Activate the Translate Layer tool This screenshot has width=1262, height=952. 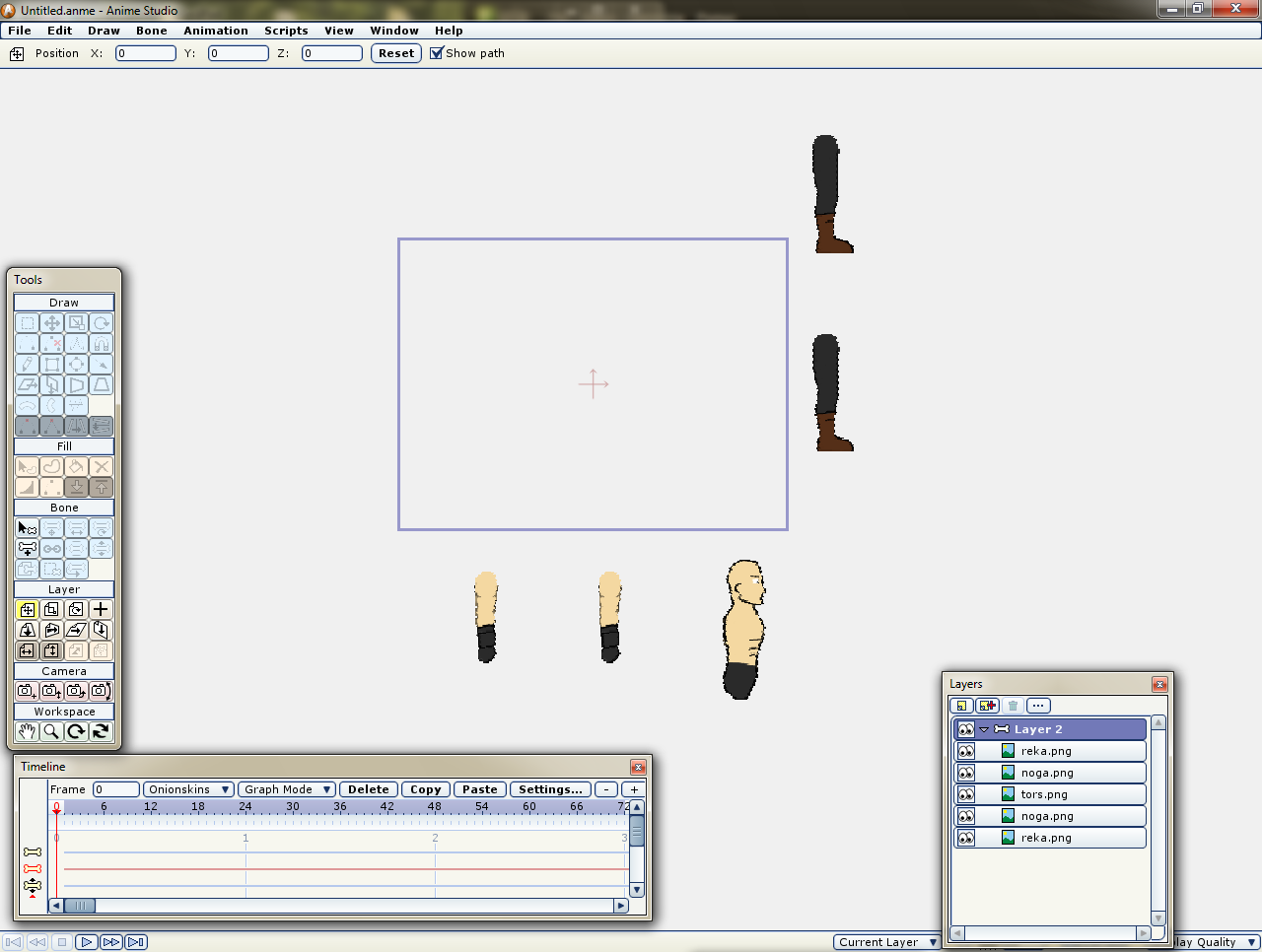pyautogui.click(x=27, y=610)
